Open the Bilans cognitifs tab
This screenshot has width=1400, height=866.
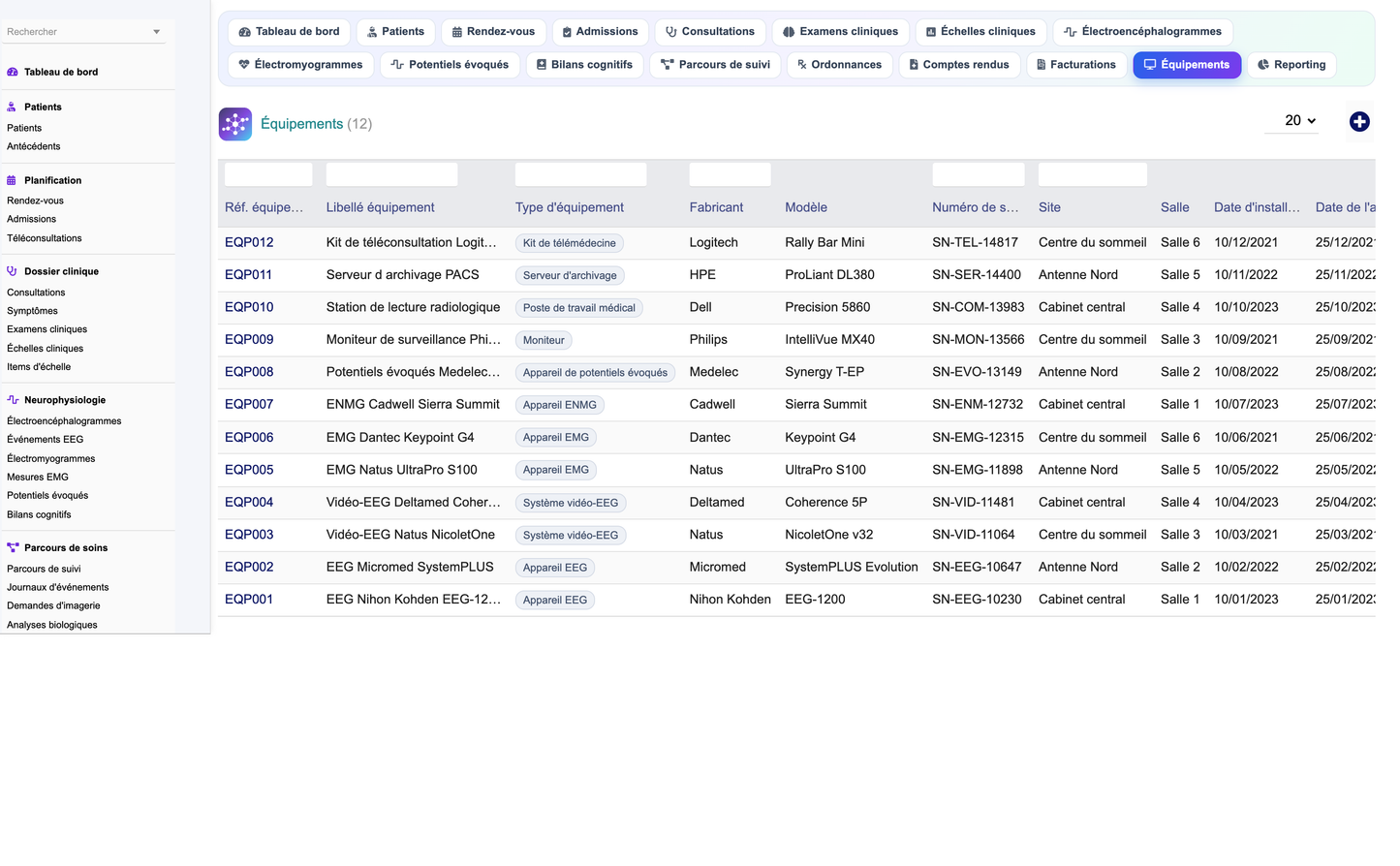(584, 65)
